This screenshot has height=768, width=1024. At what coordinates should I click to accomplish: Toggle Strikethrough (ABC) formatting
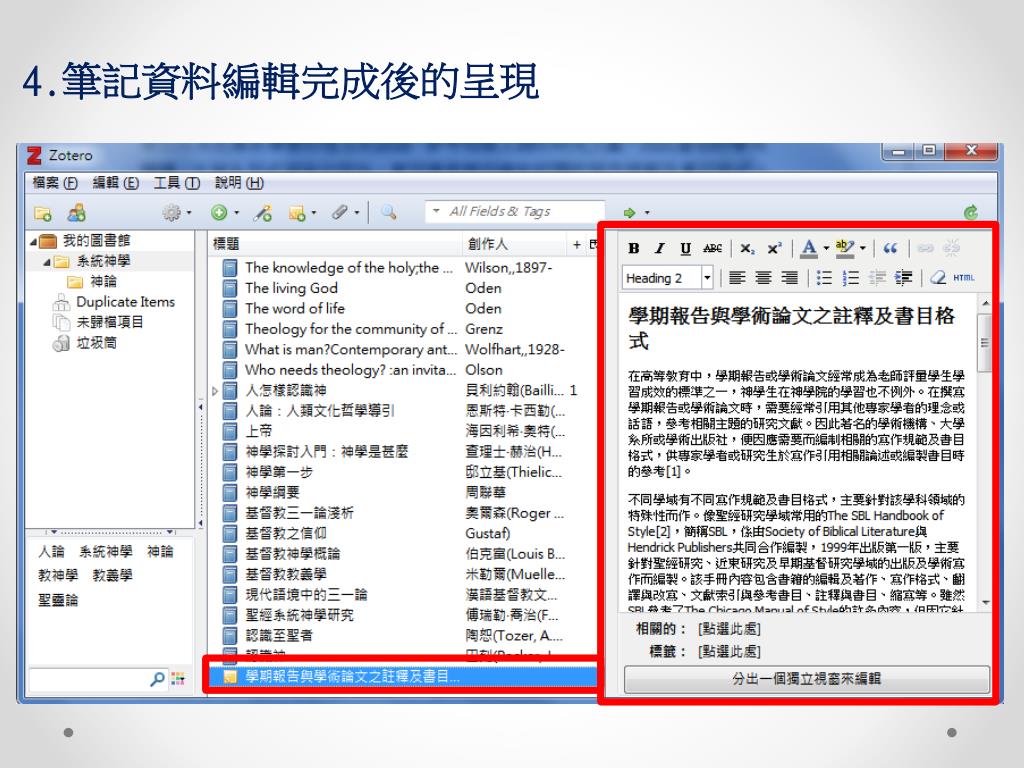712,248
